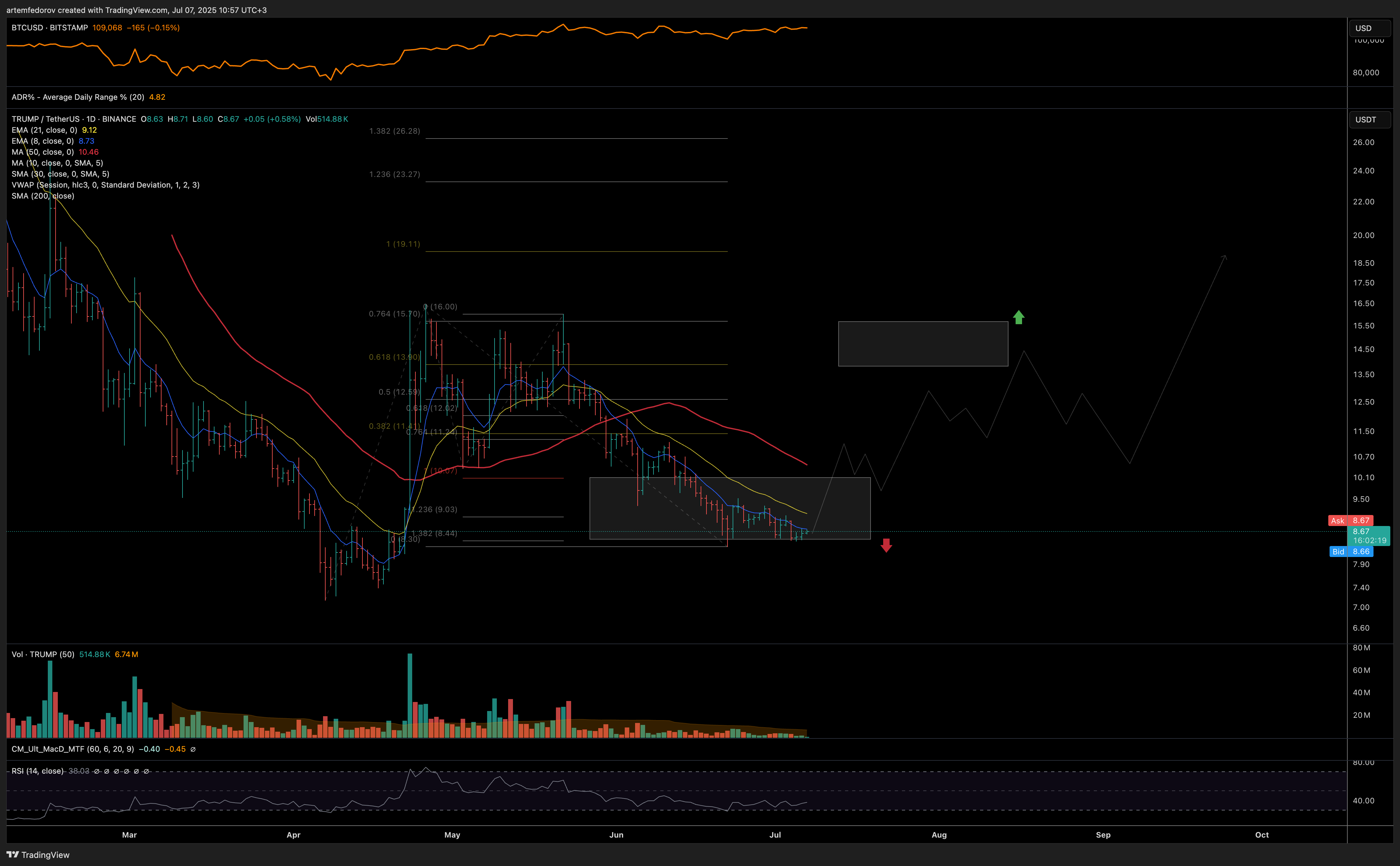Click the 26.00 price scale value
Image resolution: width=1400 pixels, height=866 pixels.
[1363, 143]
